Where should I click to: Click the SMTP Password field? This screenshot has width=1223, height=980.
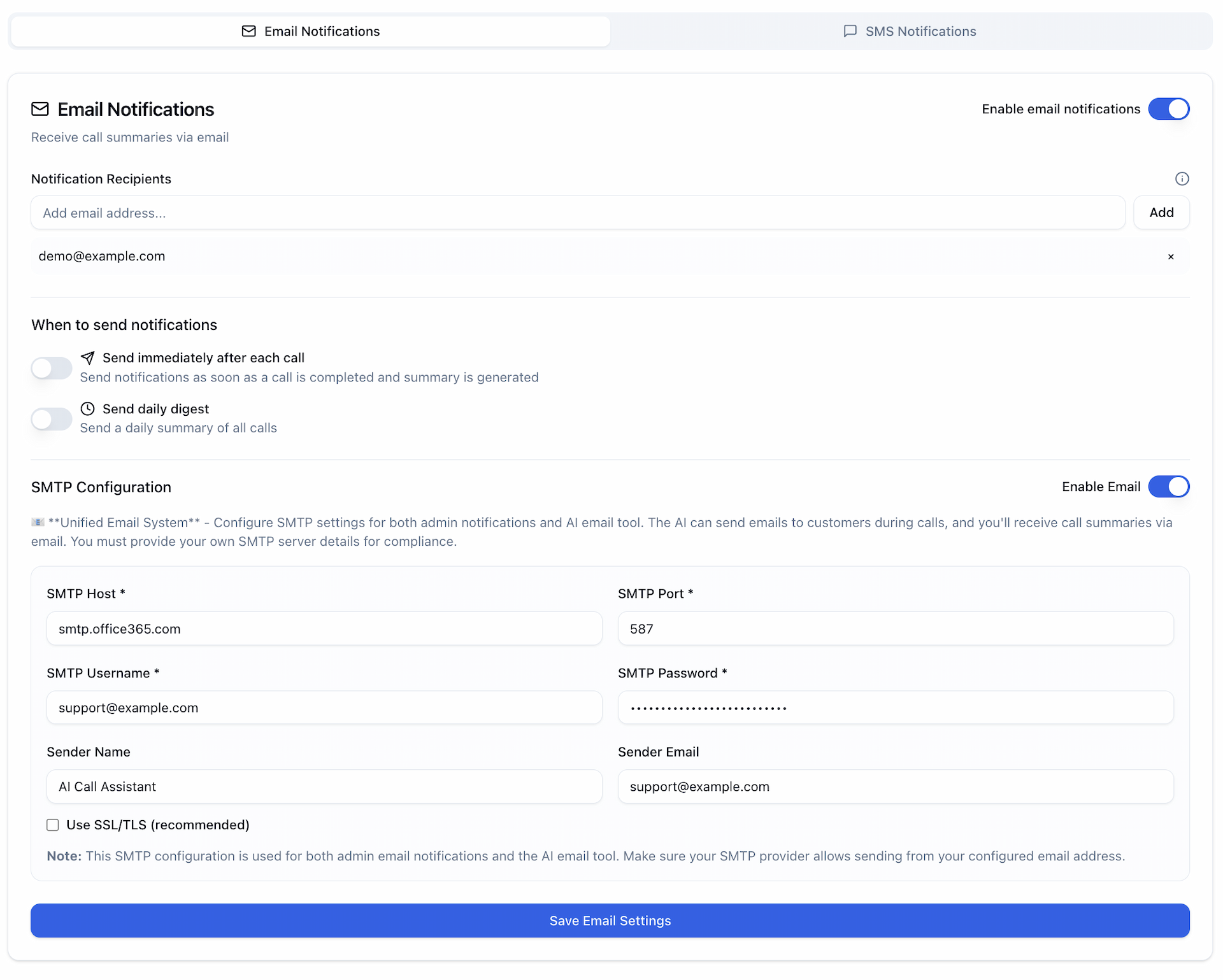895,707
